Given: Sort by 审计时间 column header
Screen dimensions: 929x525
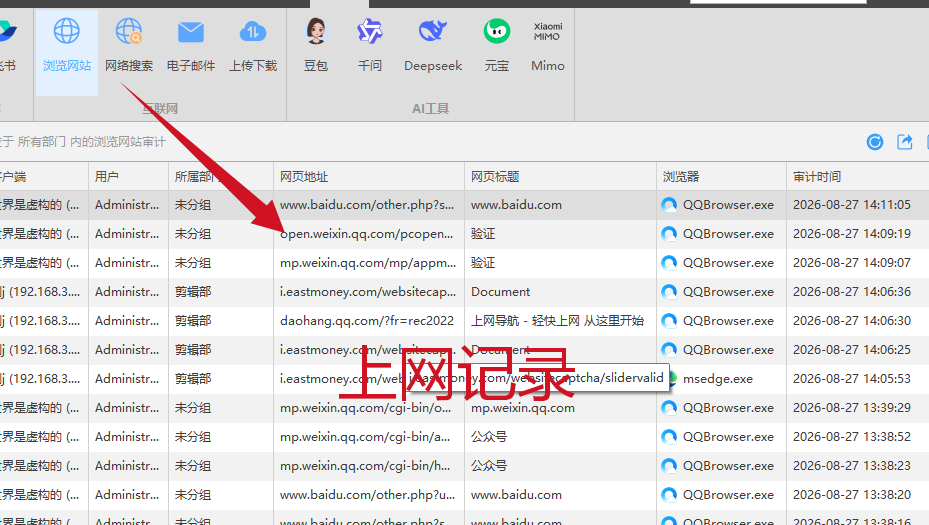Looking at the screenshot, I should [x=857, y=177].
